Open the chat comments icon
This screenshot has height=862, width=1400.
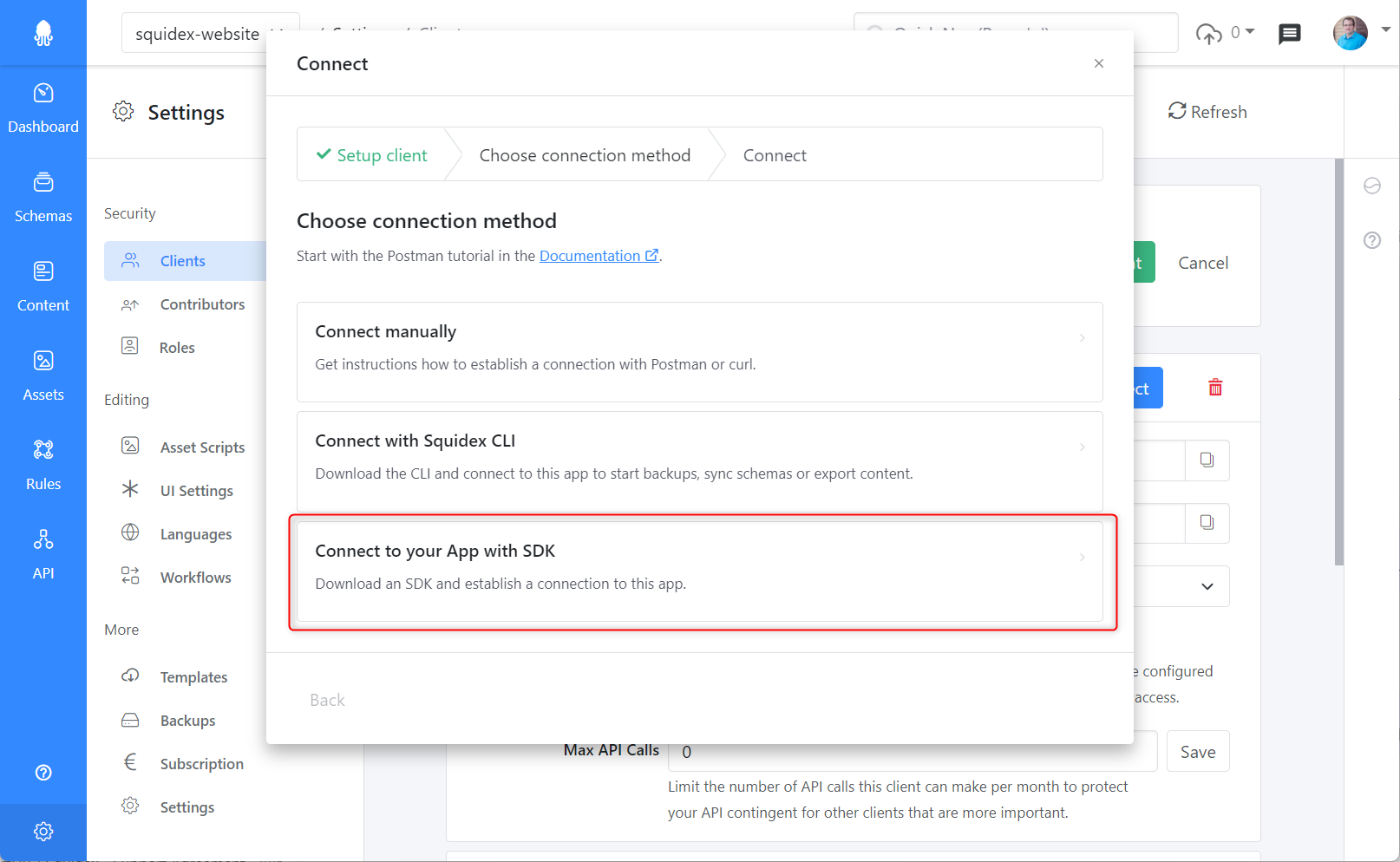tap(1290, 34)
